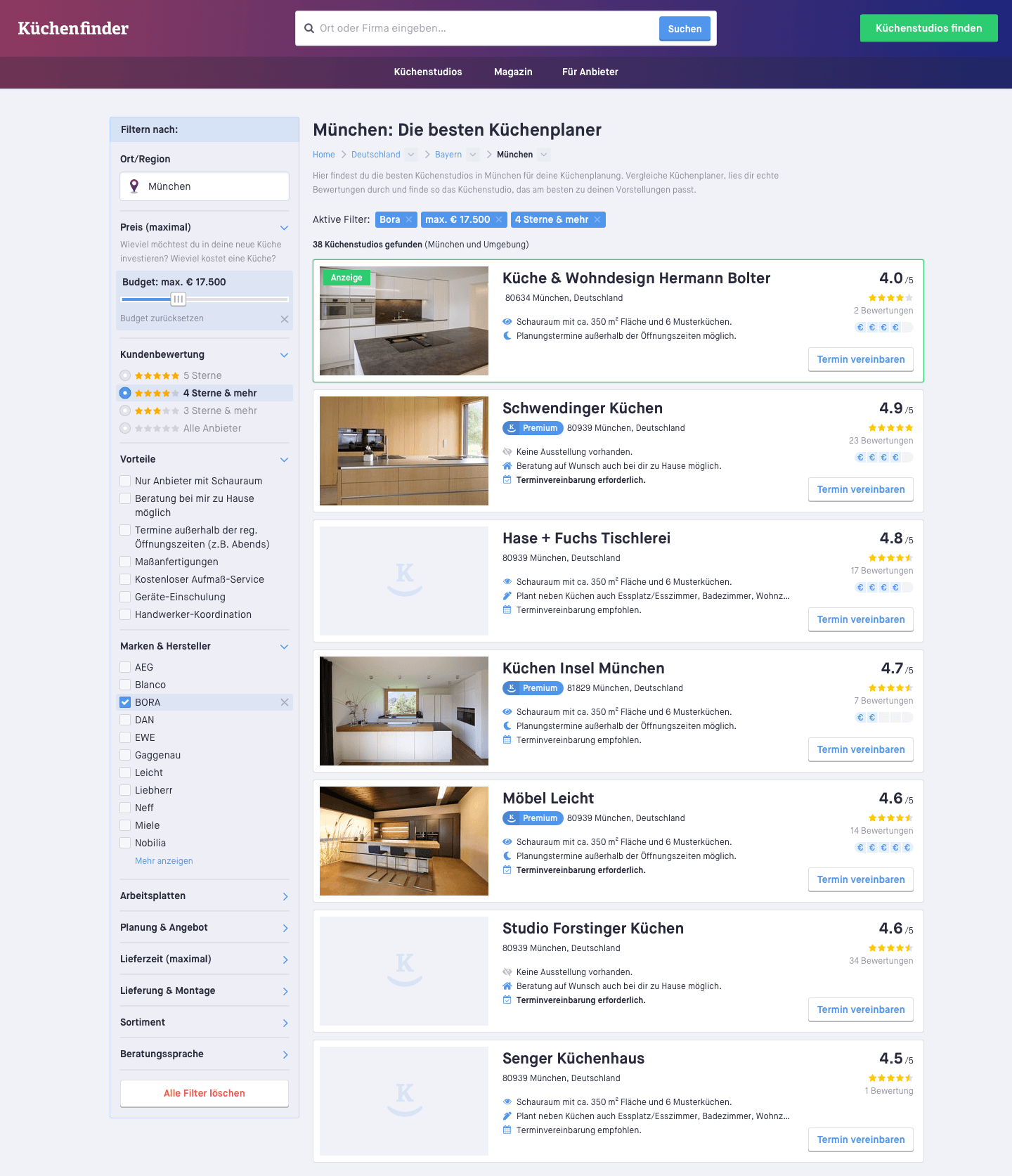This screenshot has height=1176, width=1012.
Task: Click moon icon in Hermann Bolter listing
Action: (507, 336)
